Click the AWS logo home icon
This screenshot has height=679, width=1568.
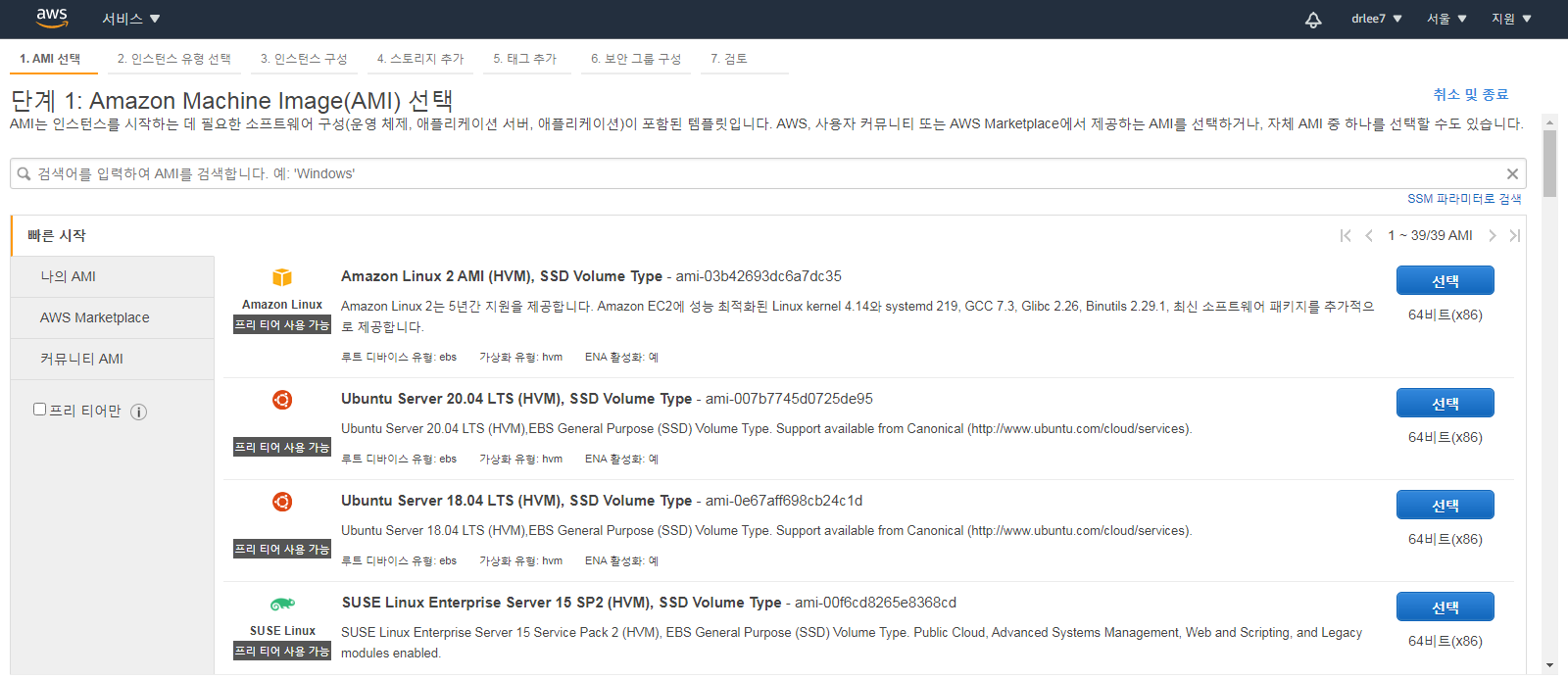point(52,18)
